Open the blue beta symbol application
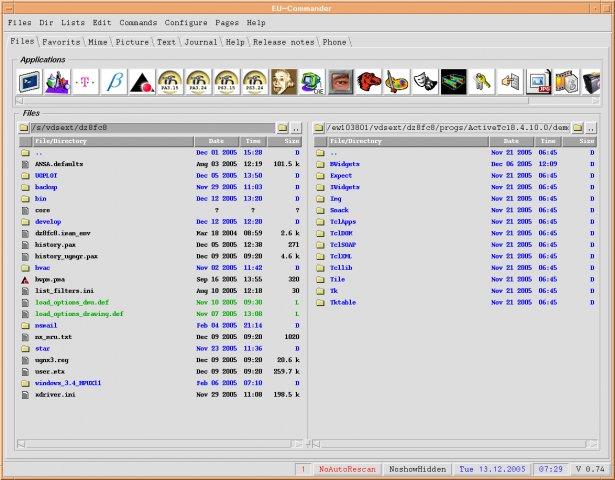The height and width of the screenshot is (480, 615). pos(113,82)
